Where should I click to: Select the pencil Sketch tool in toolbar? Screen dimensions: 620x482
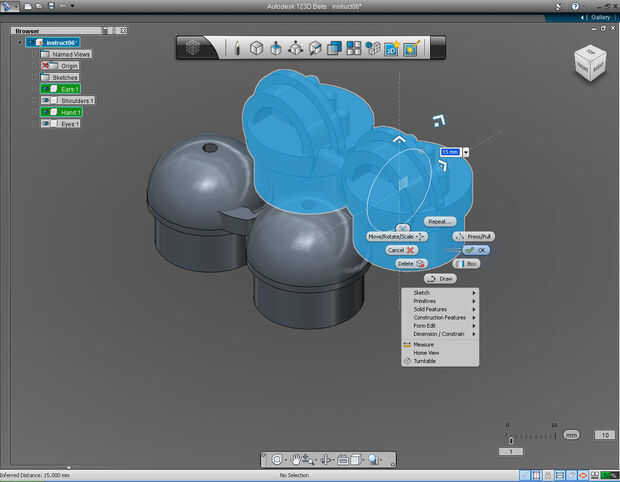coord(237,48)
